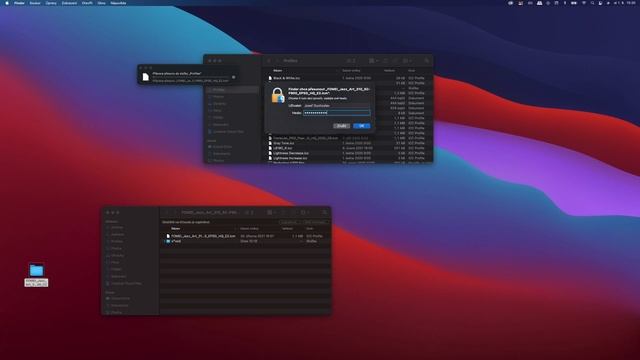Sort Profiles window by Velikost column
Image resolution: width=640 pixels, height=360 pixels.
point(389,71)
